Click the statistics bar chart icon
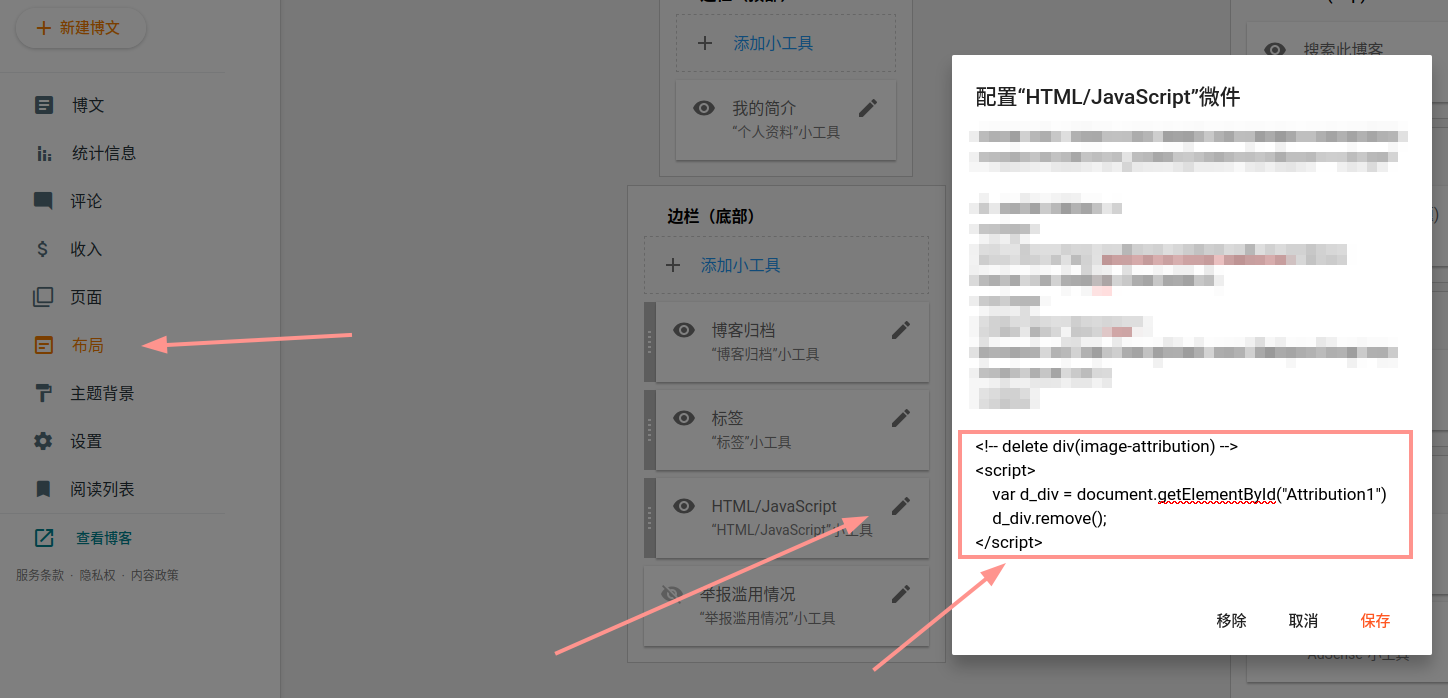Viewport: 1448px width, 698px height. (x=43, y=153)
